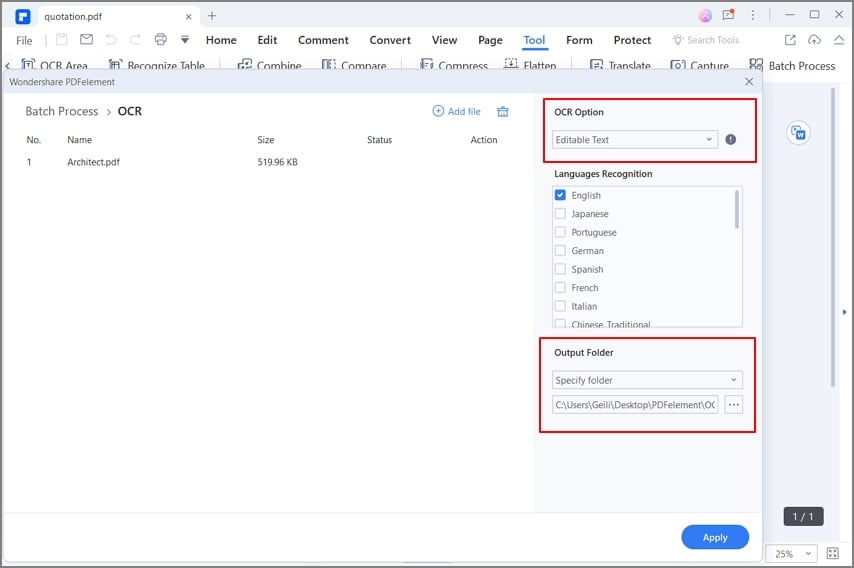This screenshot has width=854, height=568.
Task: Select the Recognize Table tool
Action: point(157,65)
